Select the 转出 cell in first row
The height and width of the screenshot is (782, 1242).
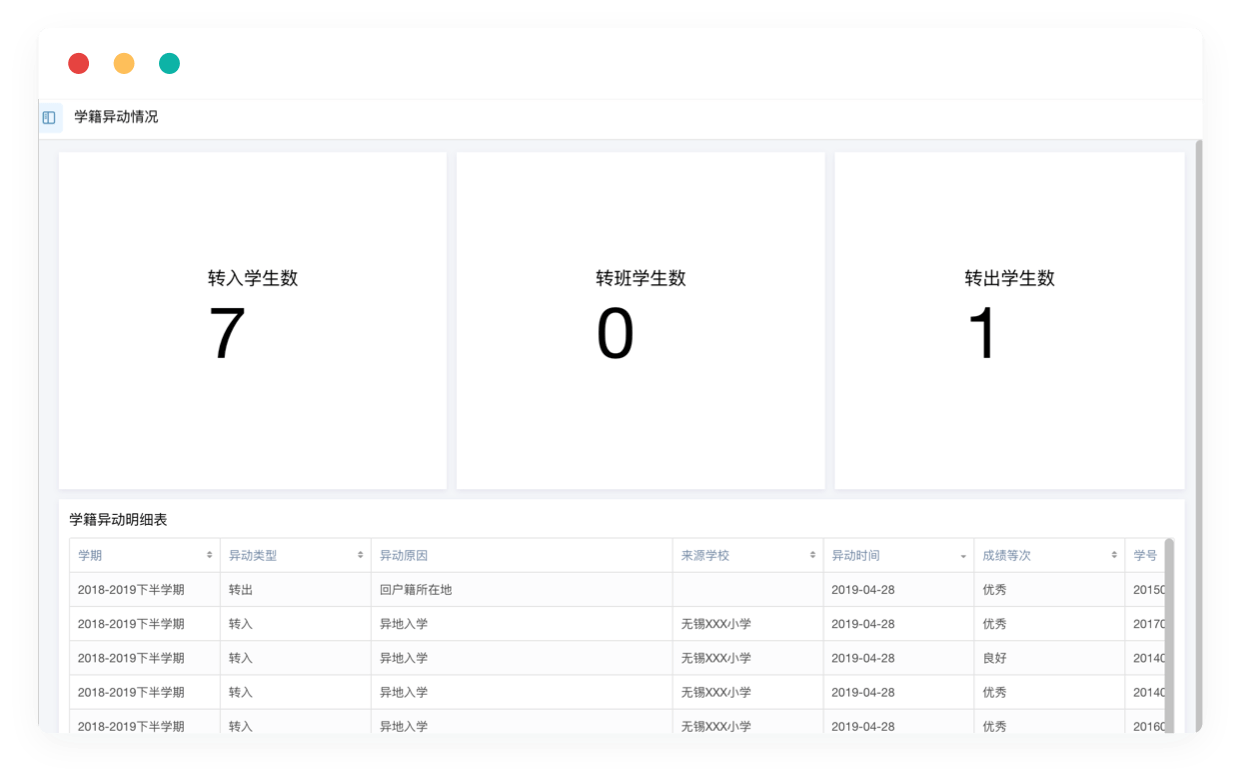[241, 590]
